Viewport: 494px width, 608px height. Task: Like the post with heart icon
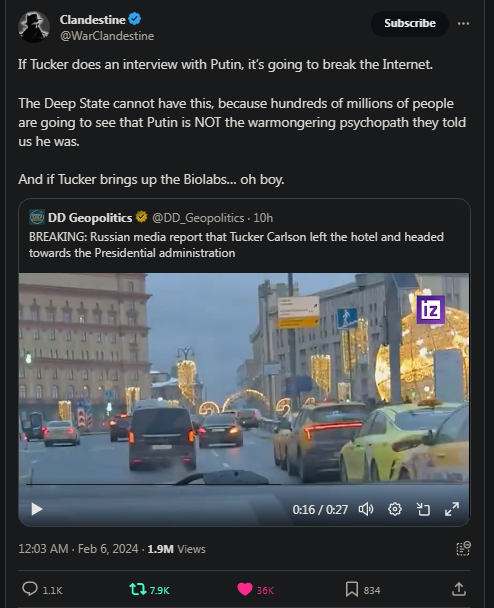pyautogui.click(x=245, y=589)
